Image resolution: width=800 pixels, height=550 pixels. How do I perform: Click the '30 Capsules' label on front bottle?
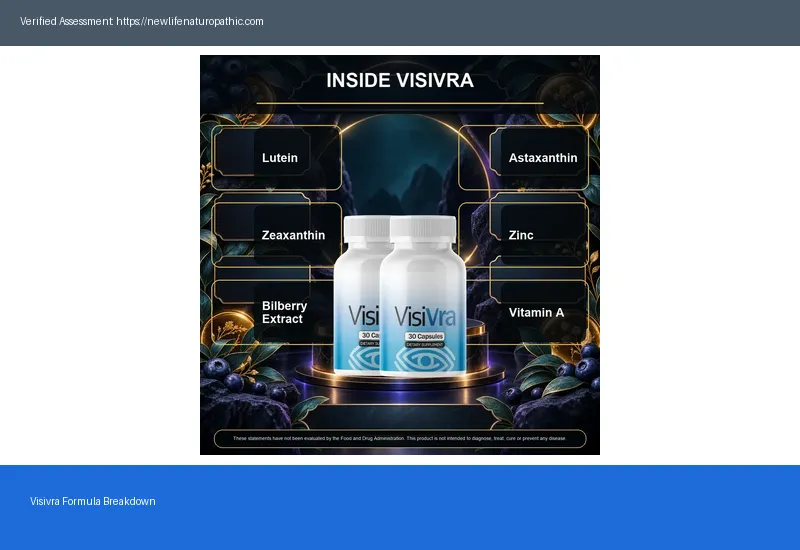click(425, 336)
